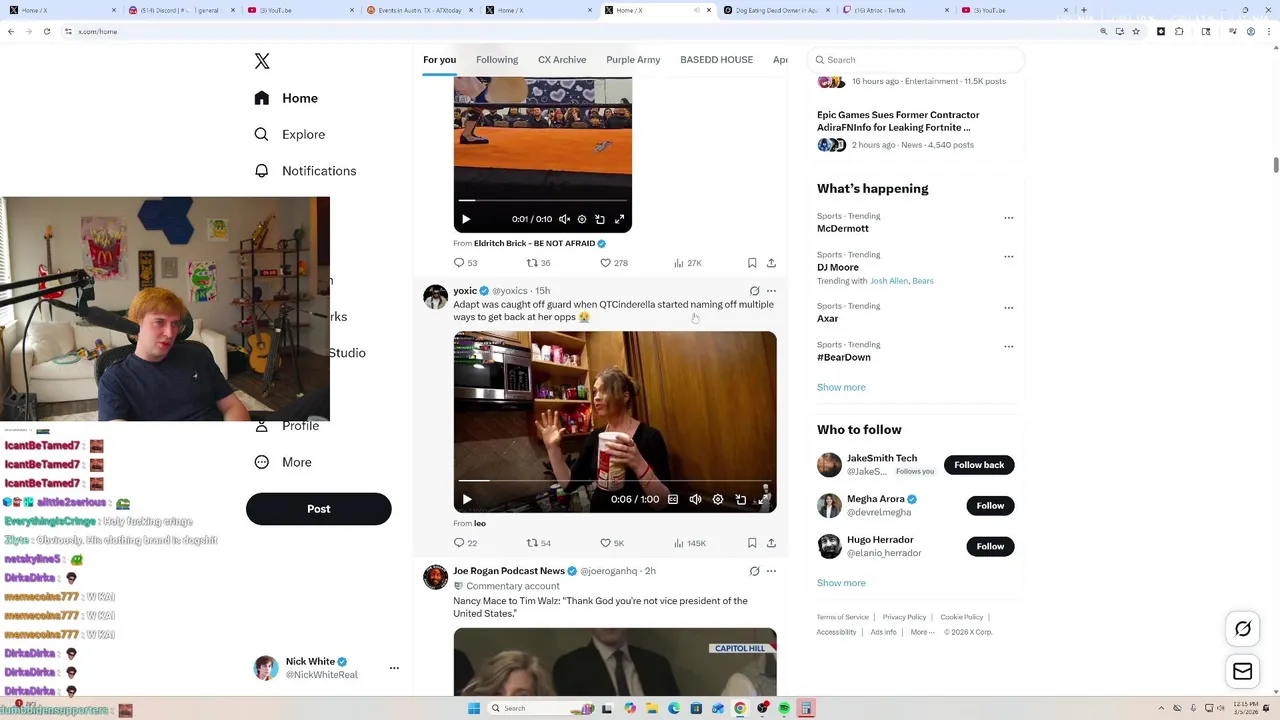Viewport: 1280px width, 720px height.
Task: Open the Privacy Policy footer link
Action: coord(904,617)
